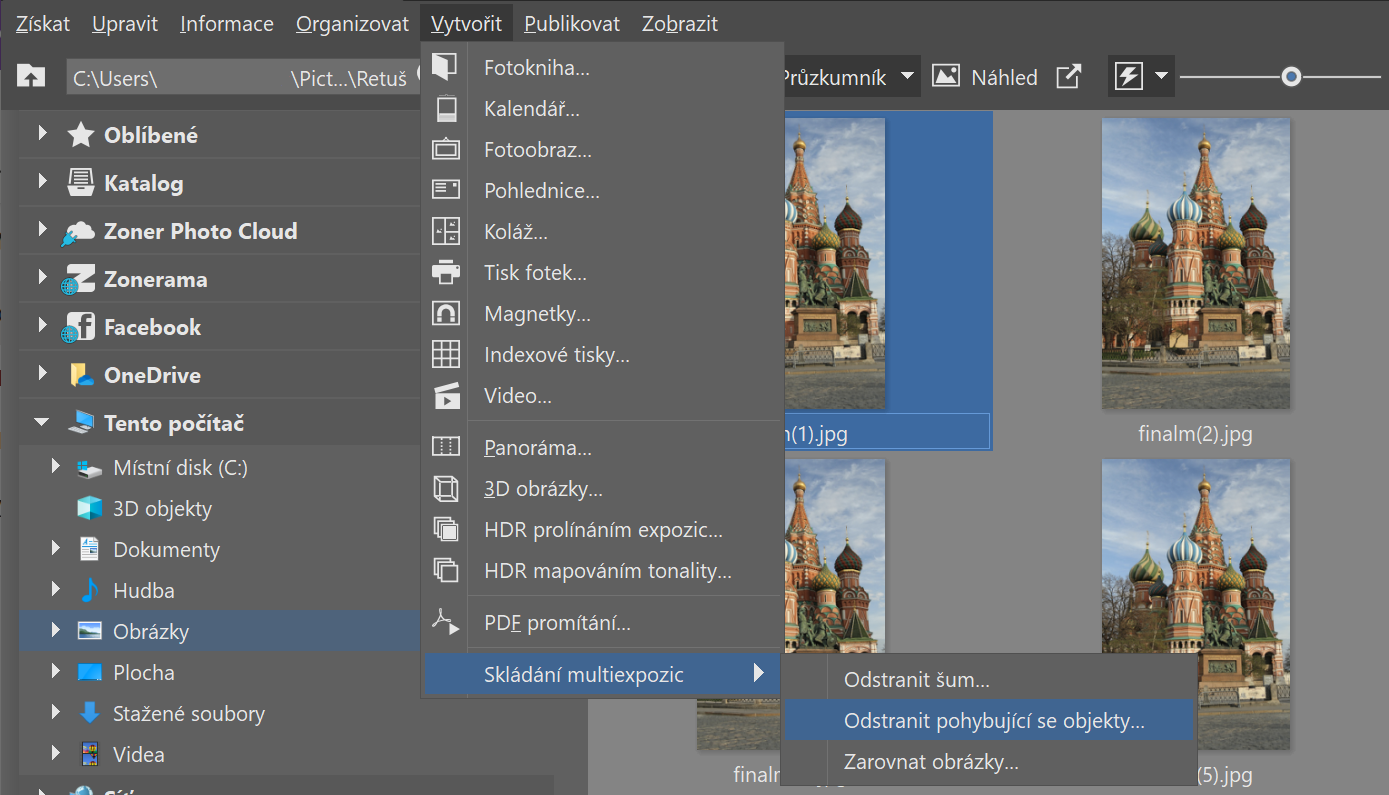Open preview with the Náhled image icon
Viewport: 1389px width, 795px height.
(946, 76)
